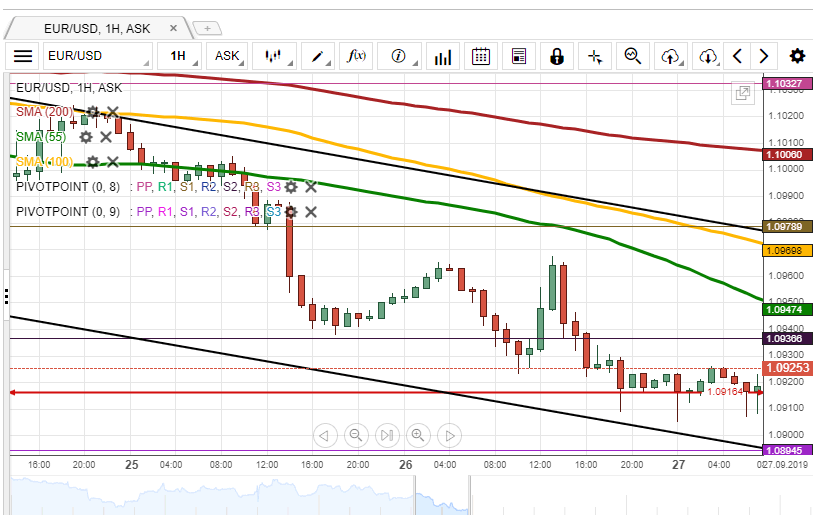Screen dimensions: 820x522
Task: Click the 1.09253 current price label
Action: click(x=787, y=368)
